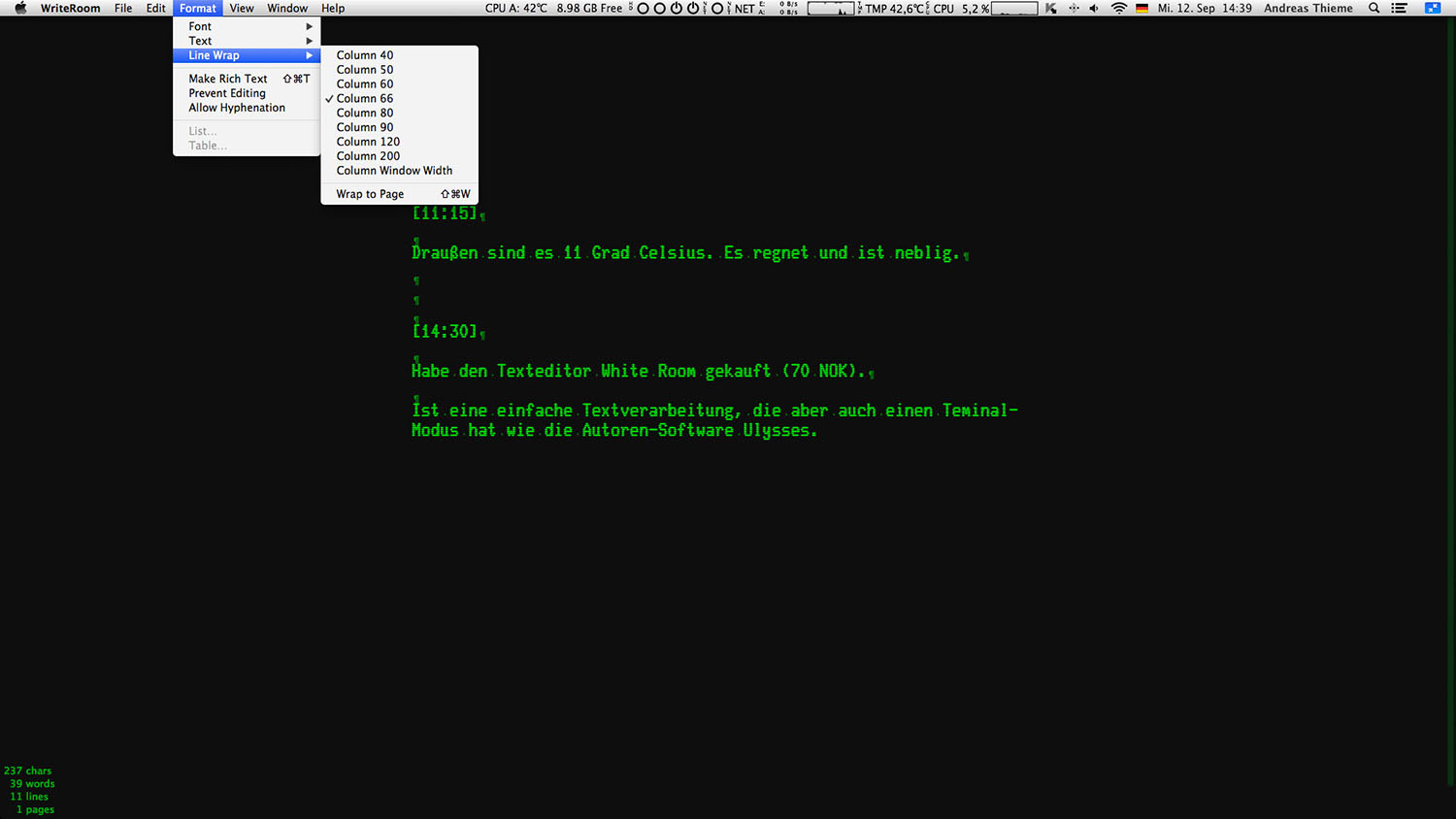Expand the Font submenu
The image size is (1456, 819).
[247, 26]
